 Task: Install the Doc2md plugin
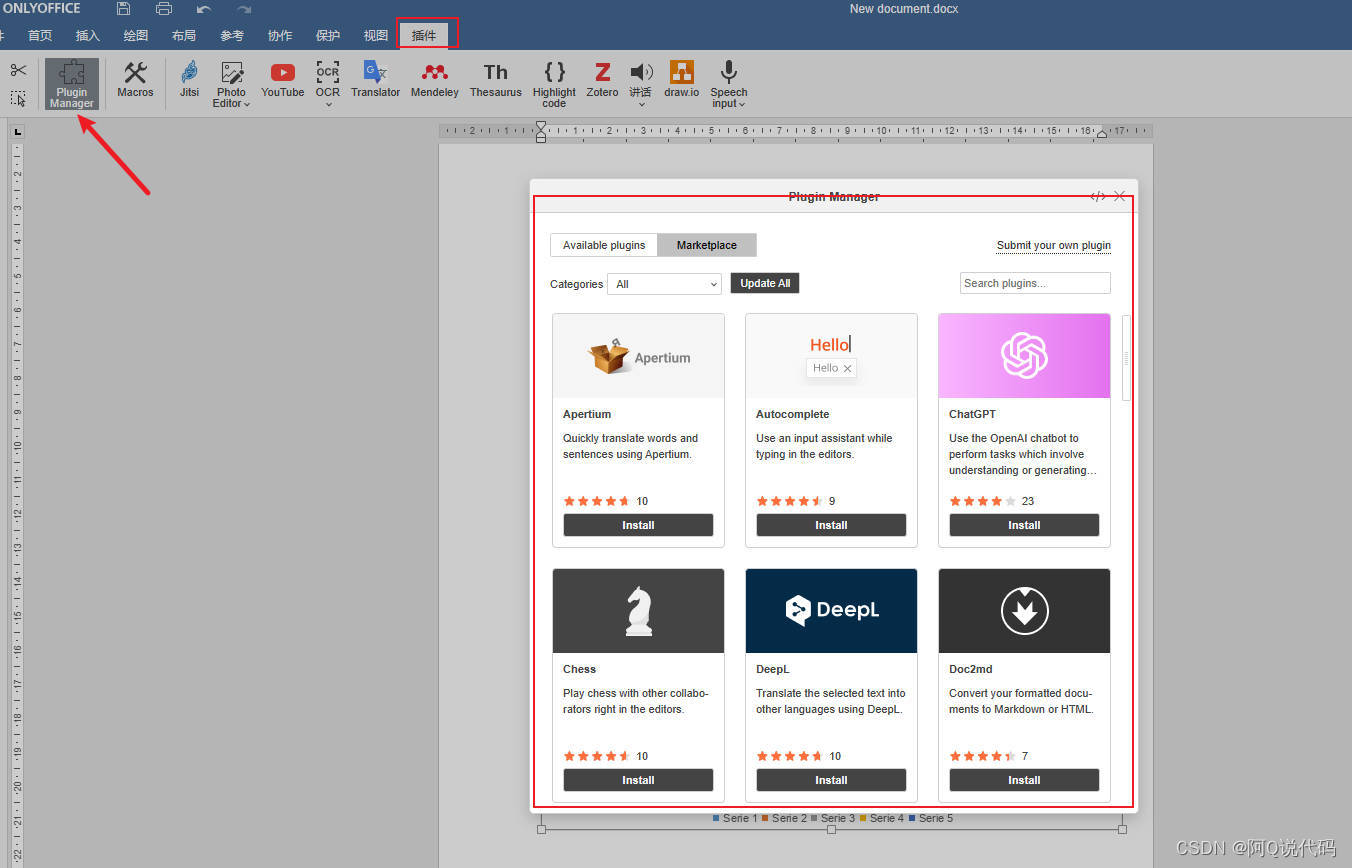tap(1024, 780)
